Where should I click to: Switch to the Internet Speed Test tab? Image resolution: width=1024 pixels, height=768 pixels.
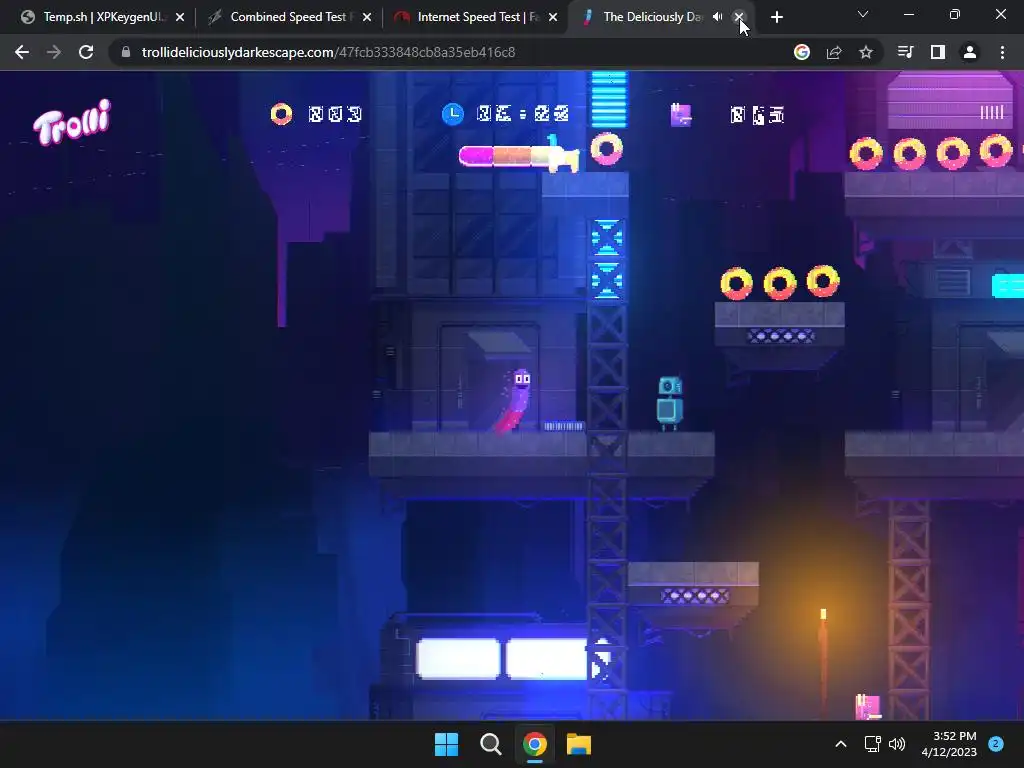coord(475,17)
